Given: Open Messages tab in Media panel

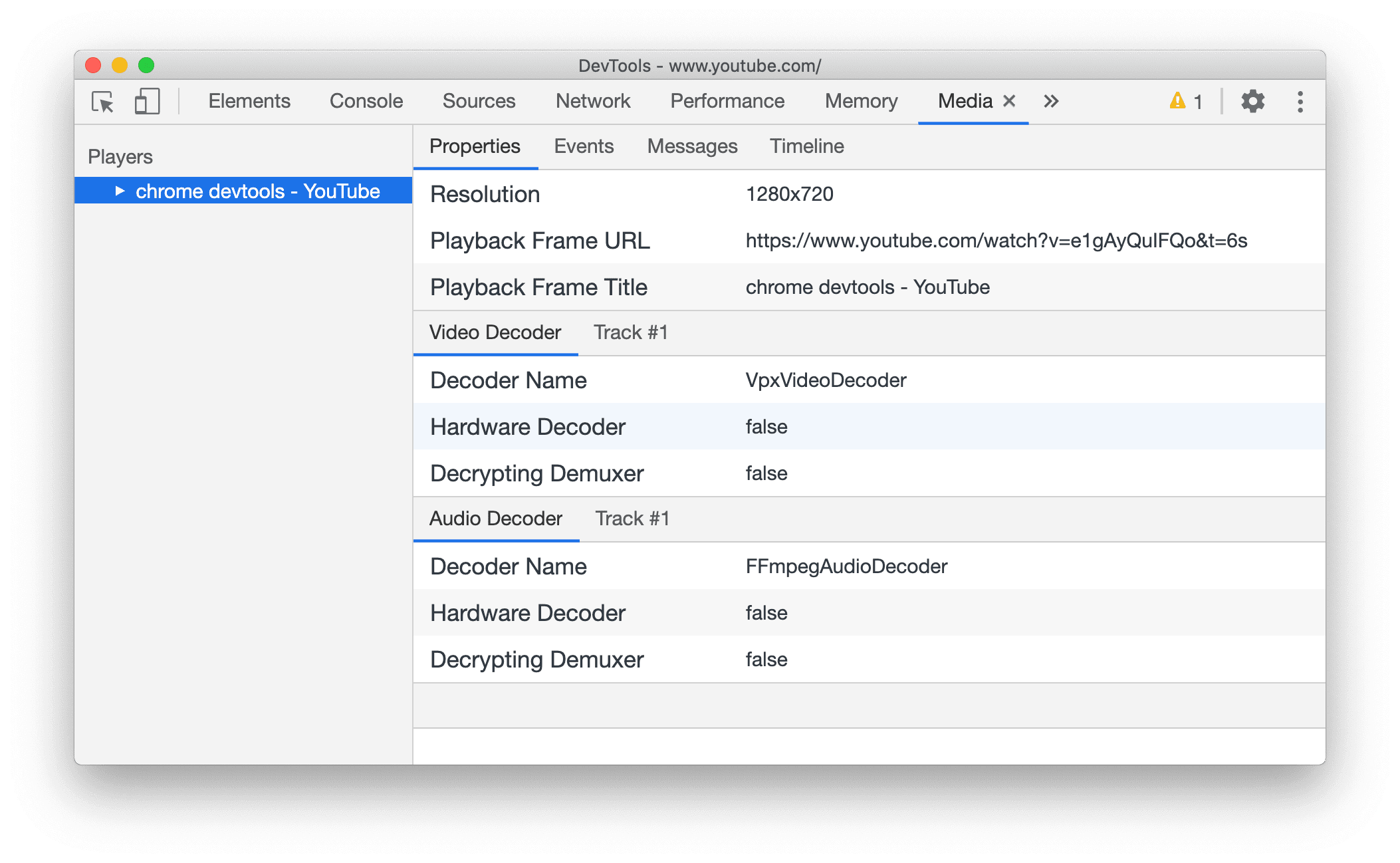Looking at the screenshot, I should pyautogui.click(x=693, y=145).
